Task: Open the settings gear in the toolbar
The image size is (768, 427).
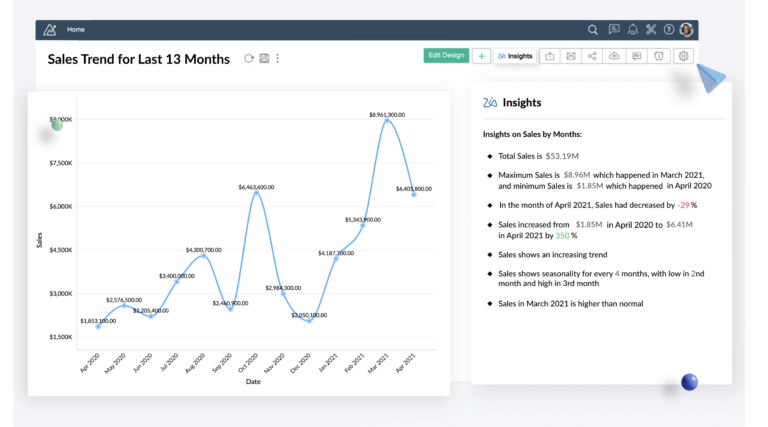Action: (684, 56)
